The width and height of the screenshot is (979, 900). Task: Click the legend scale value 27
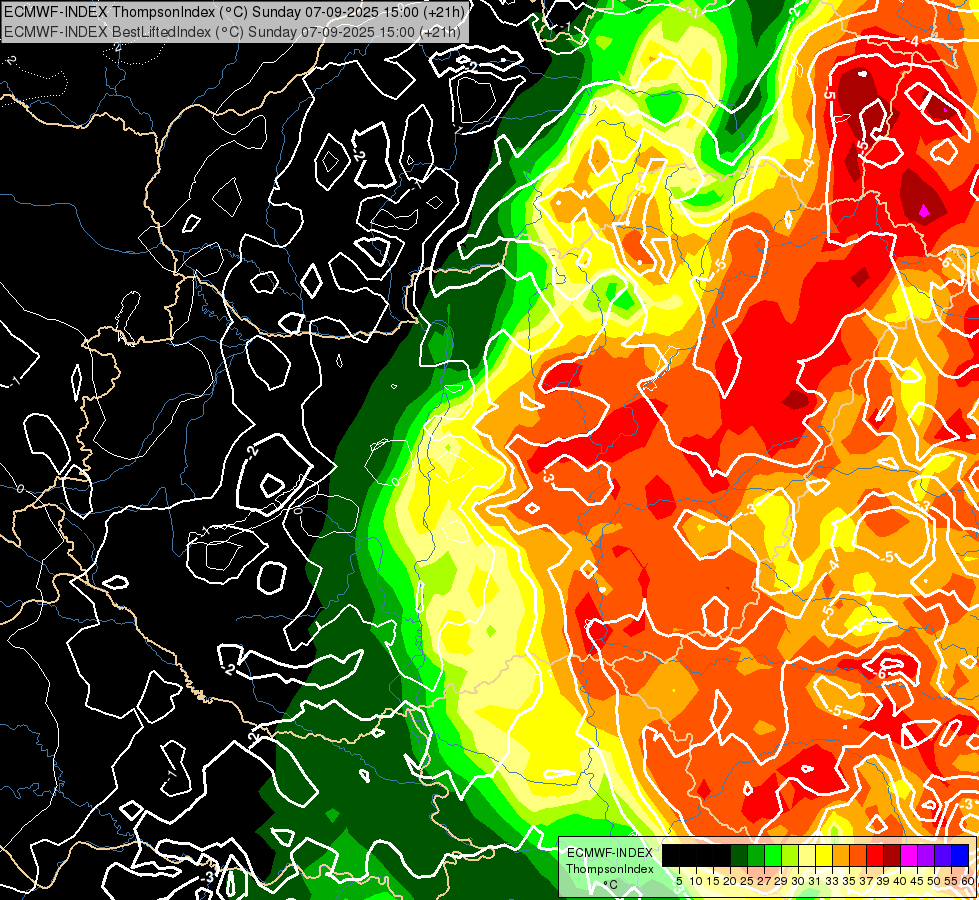click(764, 881)
